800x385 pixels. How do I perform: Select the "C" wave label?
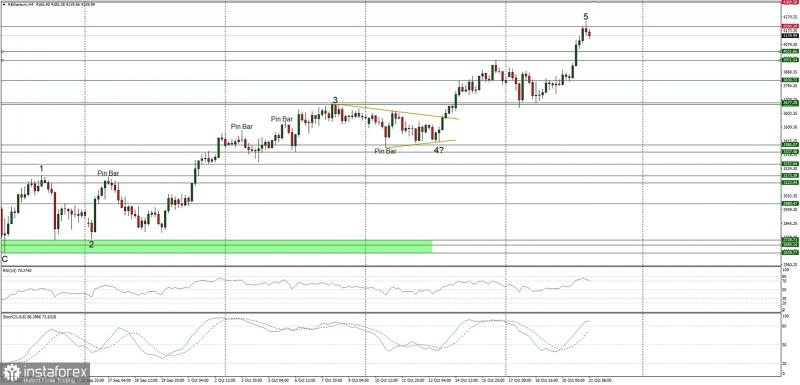click(5, 259)
